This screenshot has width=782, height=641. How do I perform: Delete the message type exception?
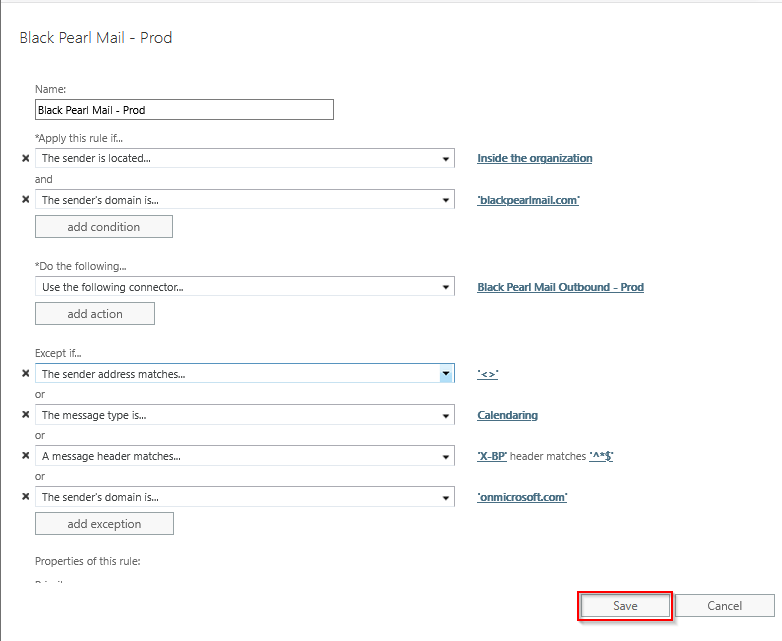pos(25,415)
